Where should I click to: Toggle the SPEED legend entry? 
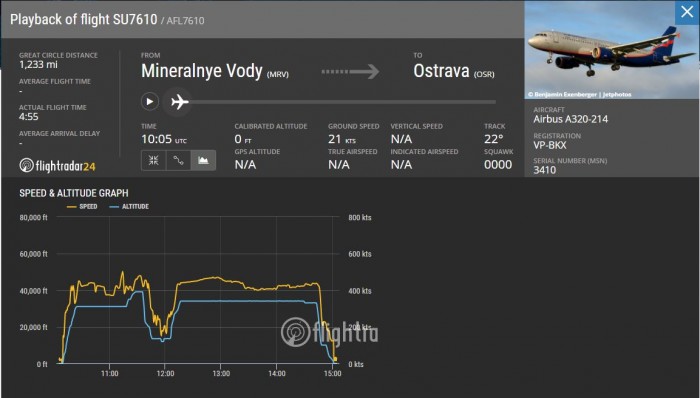[x=82, y=207]
